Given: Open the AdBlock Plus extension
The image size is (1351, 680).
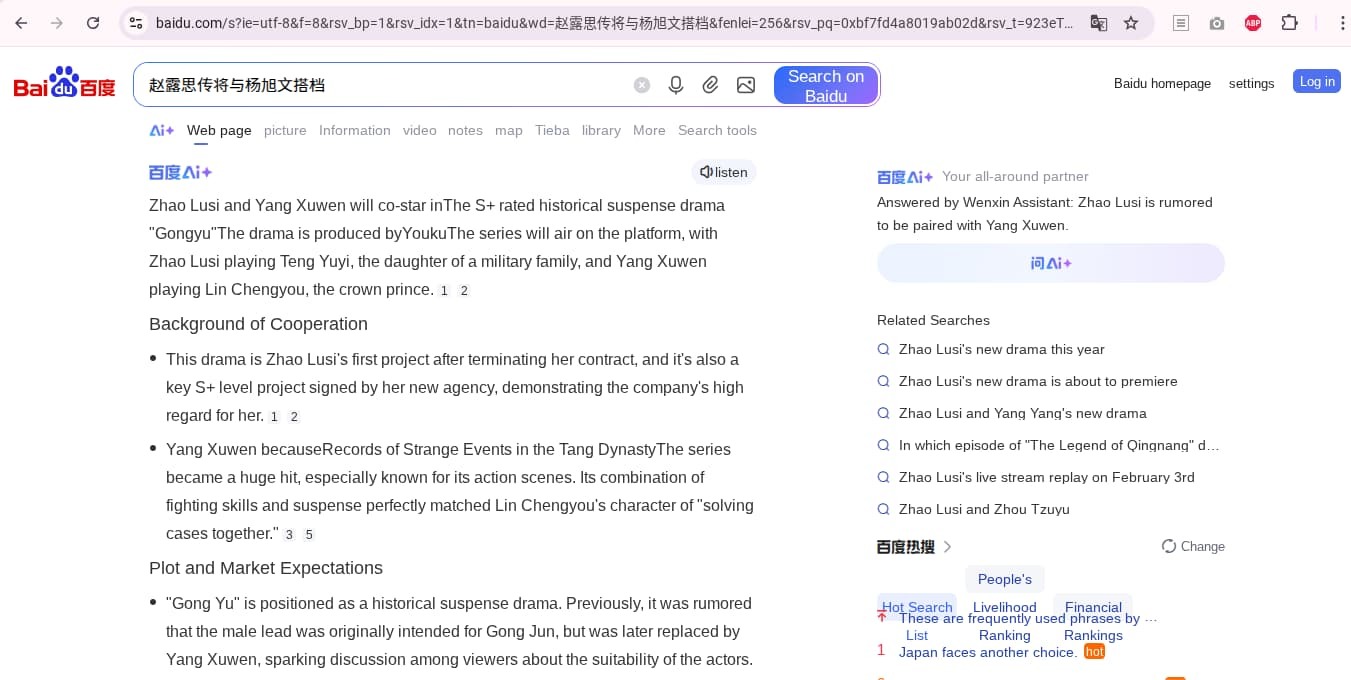Looking at the screenshot, I should (x=1252, y=23).
